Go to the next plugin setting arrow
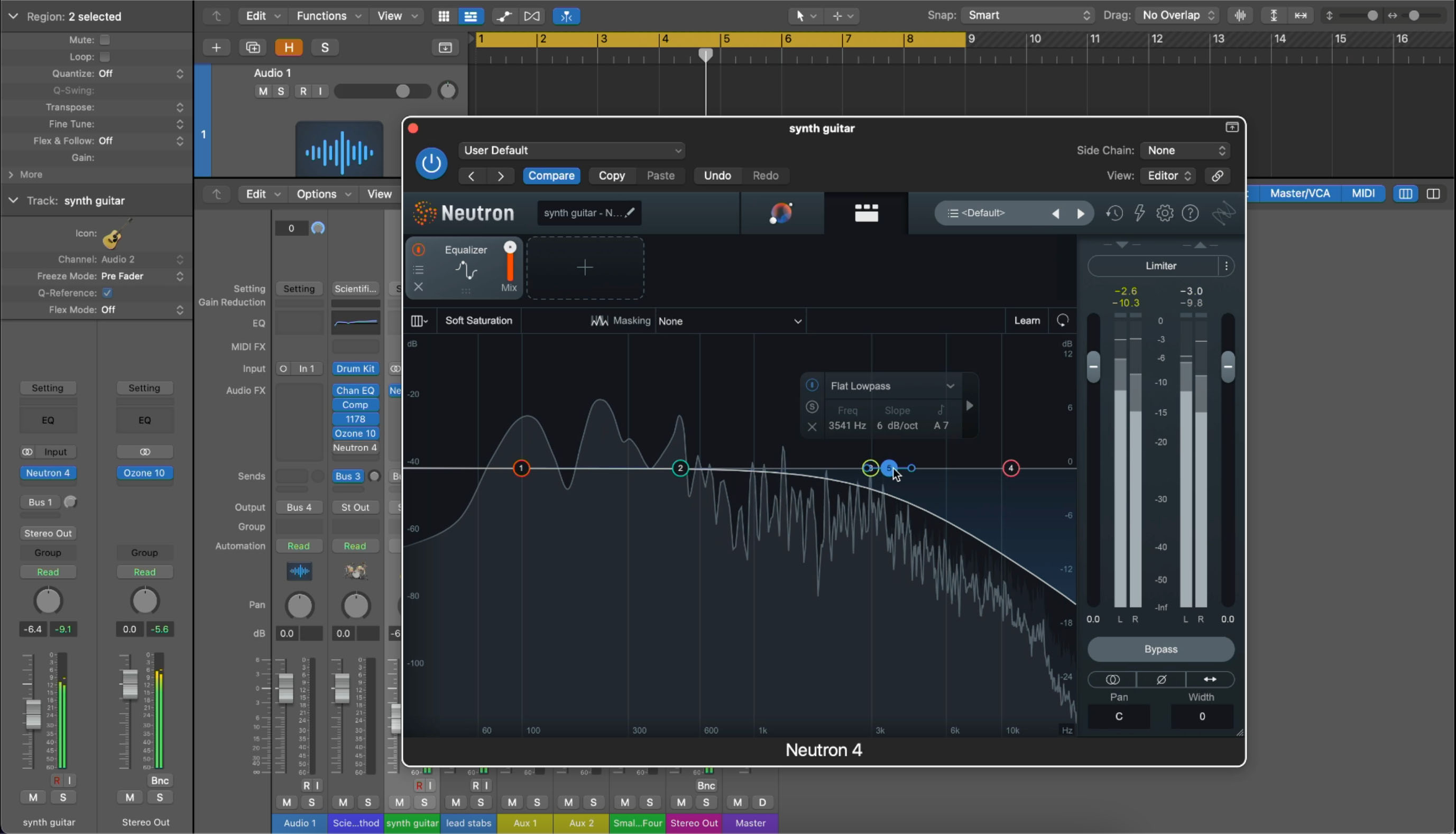Image resolution: width=1456 pixels, height=834 pixels. [500, 176]
